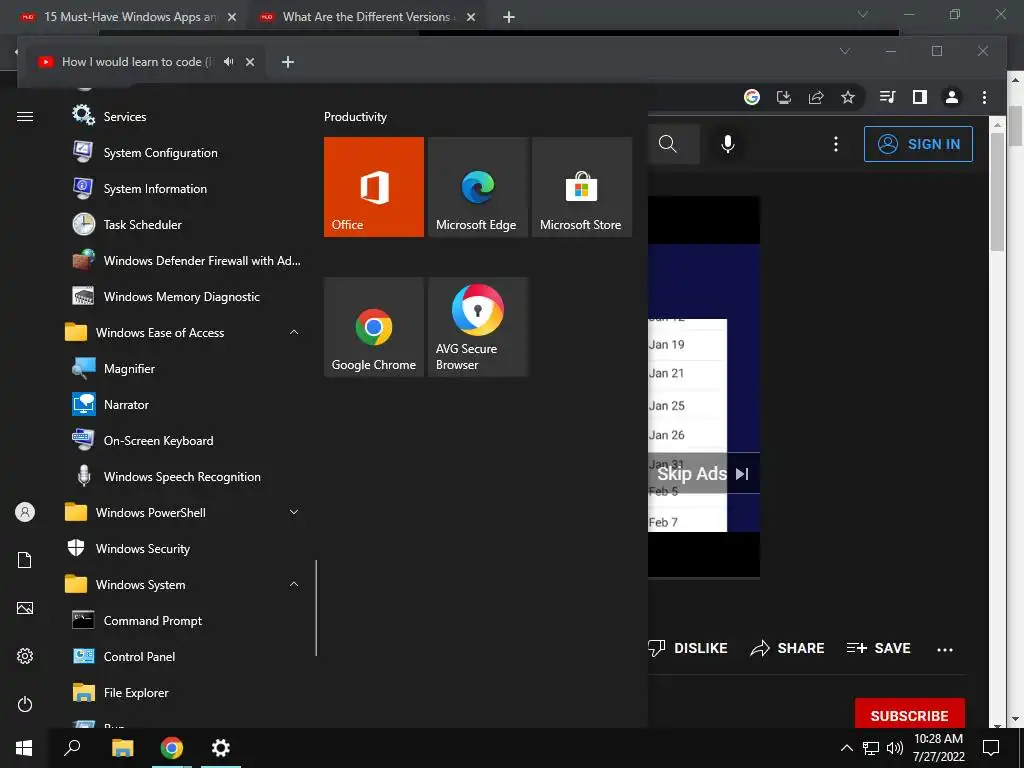Click Skip Ads on the video
This screenshot has height=768, width=1024.
703,473
